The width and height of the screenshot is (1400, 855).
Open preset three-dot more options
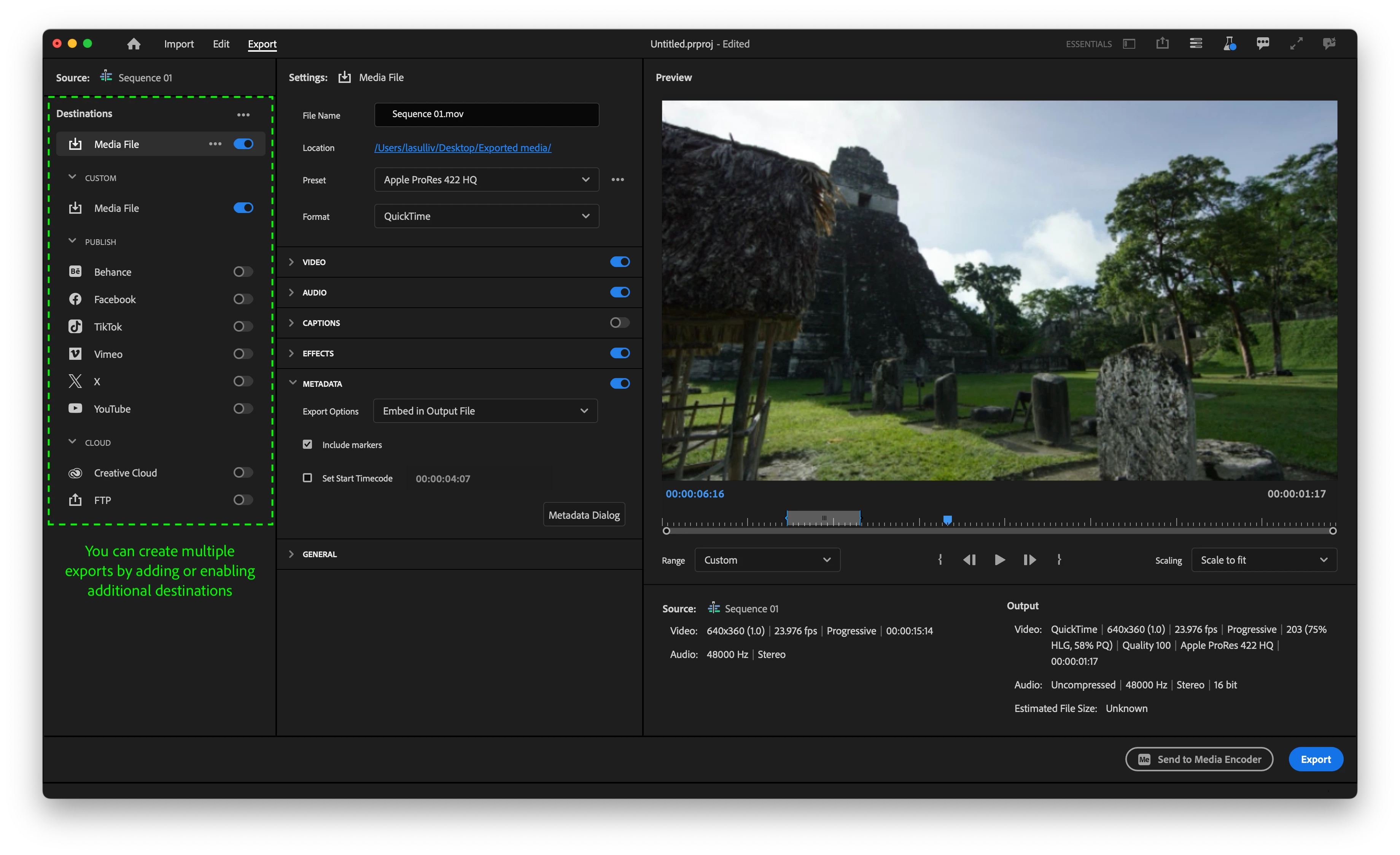[x=617, y=180]
